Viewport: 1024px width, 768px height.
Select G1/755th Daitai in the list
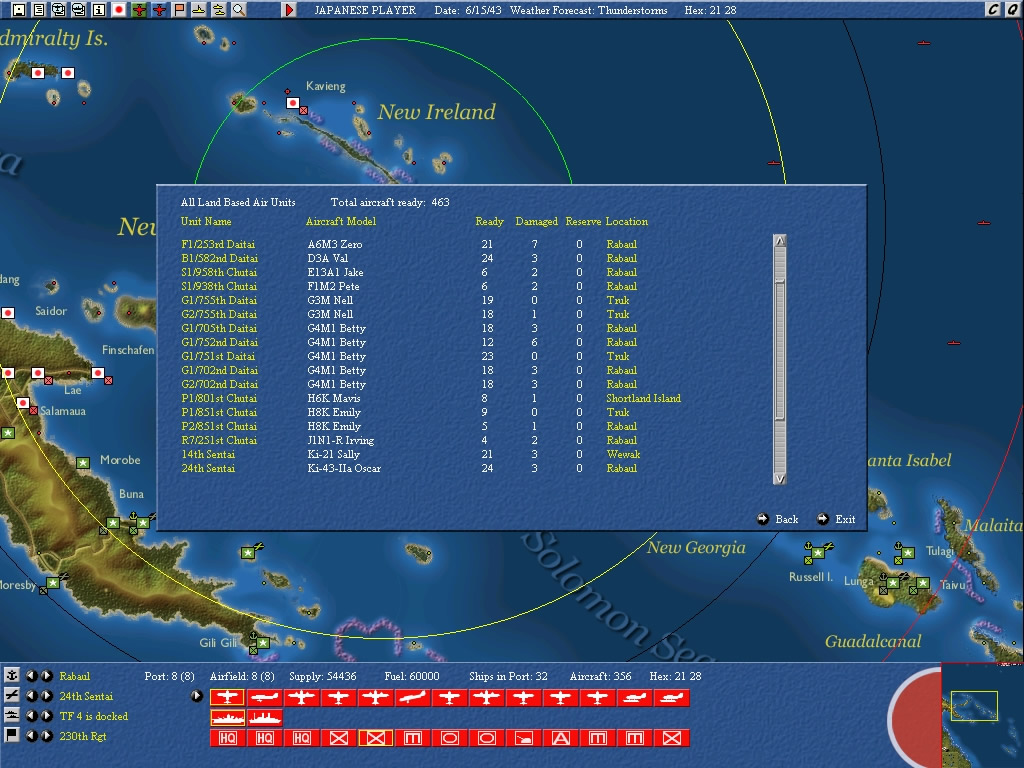click(x=219, y=300)
